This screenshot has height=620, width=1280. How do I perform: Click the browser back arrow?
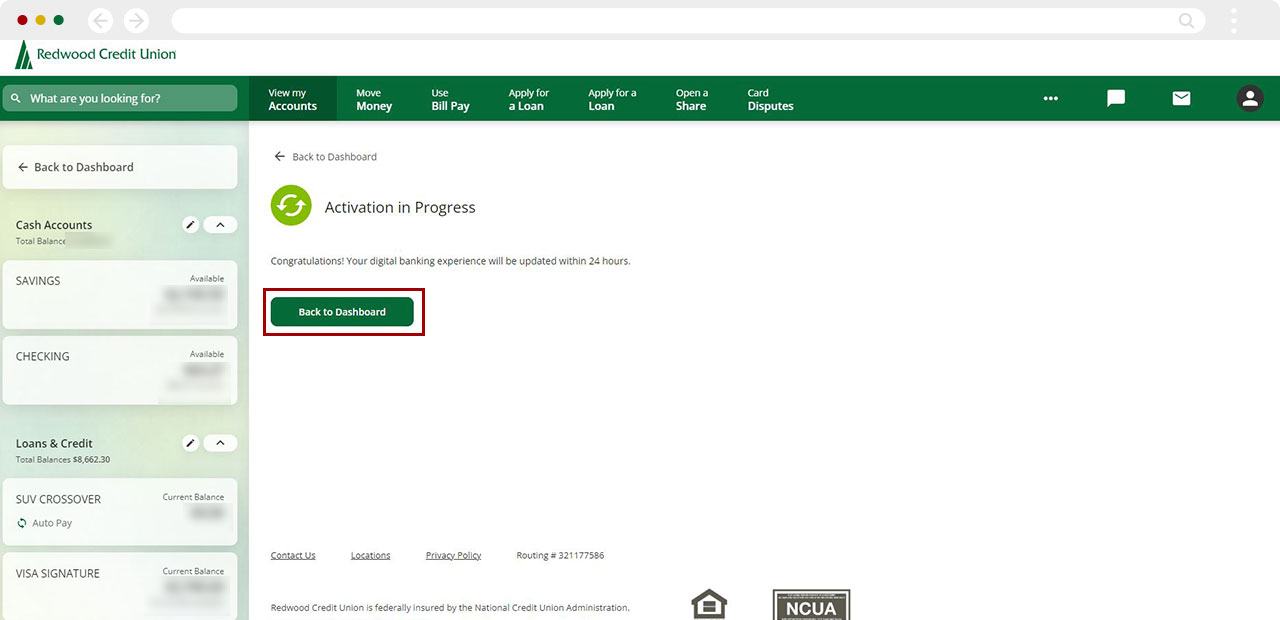click(x=101, y=20)
